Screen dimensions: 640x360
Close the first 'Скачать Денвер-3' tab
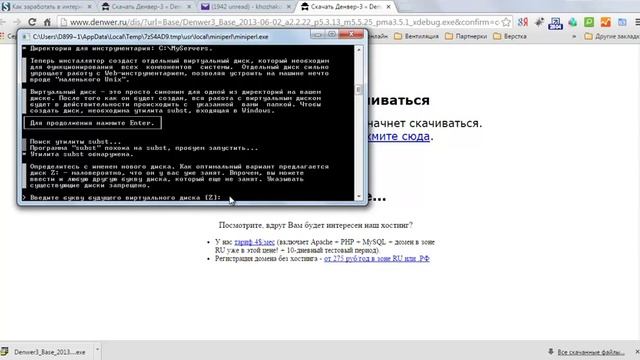click(x=189, y=7)
